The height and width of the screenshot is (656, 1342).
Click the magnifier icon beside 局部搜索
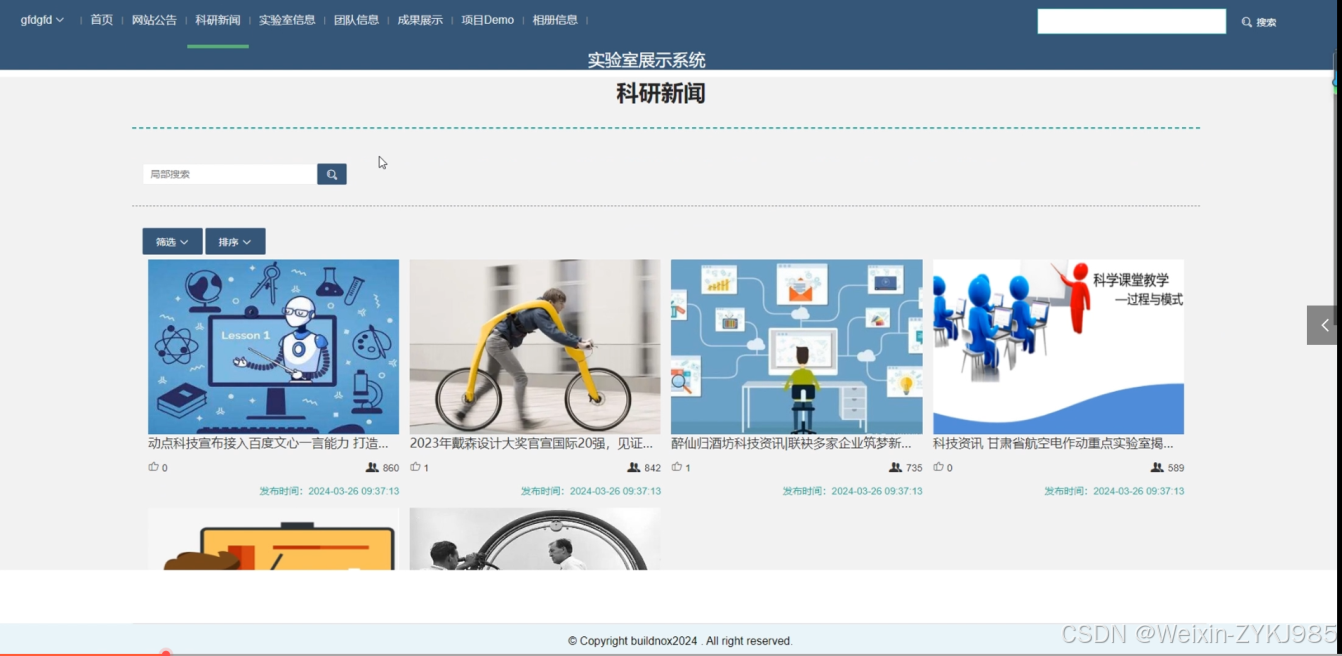point(332,174)
